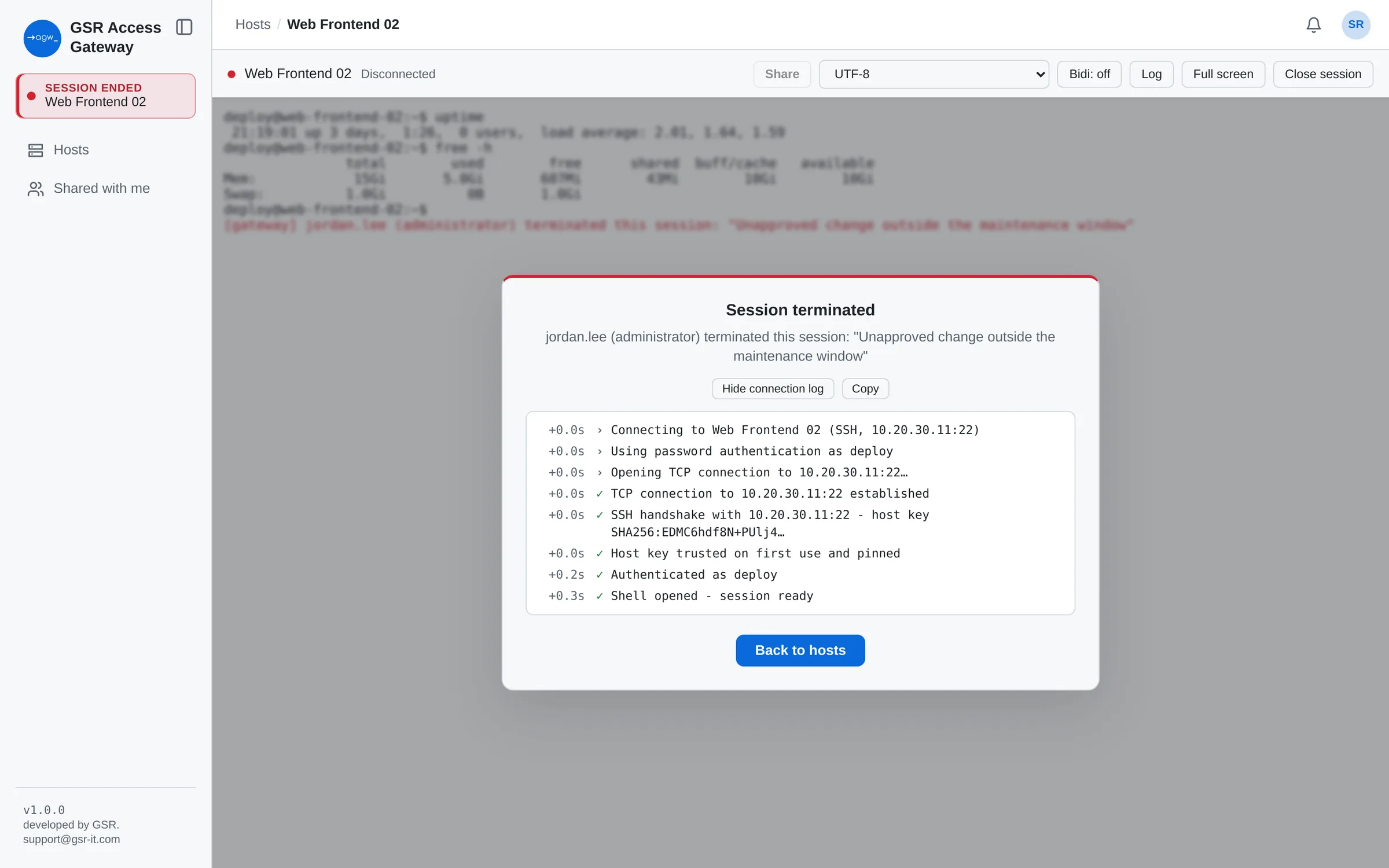Toggle Bidi: off button
Screen dimensions: 1389x868
tap(1089, 74)
